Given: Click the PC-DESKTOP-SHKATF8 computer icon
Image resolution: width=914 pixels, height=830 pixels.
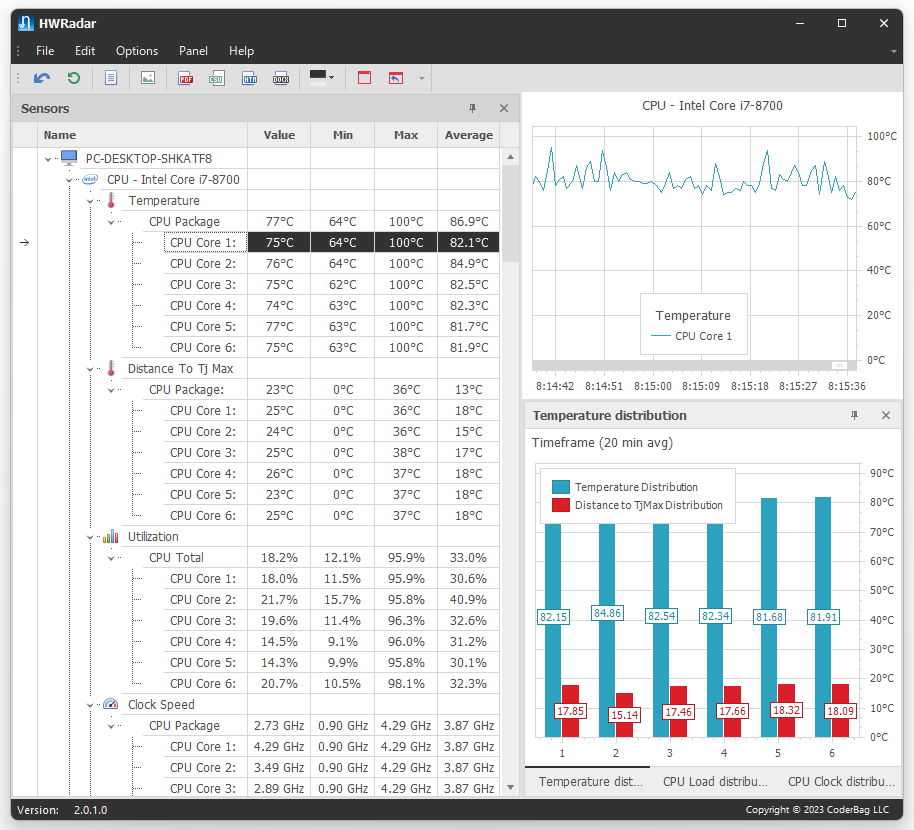Looking at the screenshot, I should click(69, 157).
